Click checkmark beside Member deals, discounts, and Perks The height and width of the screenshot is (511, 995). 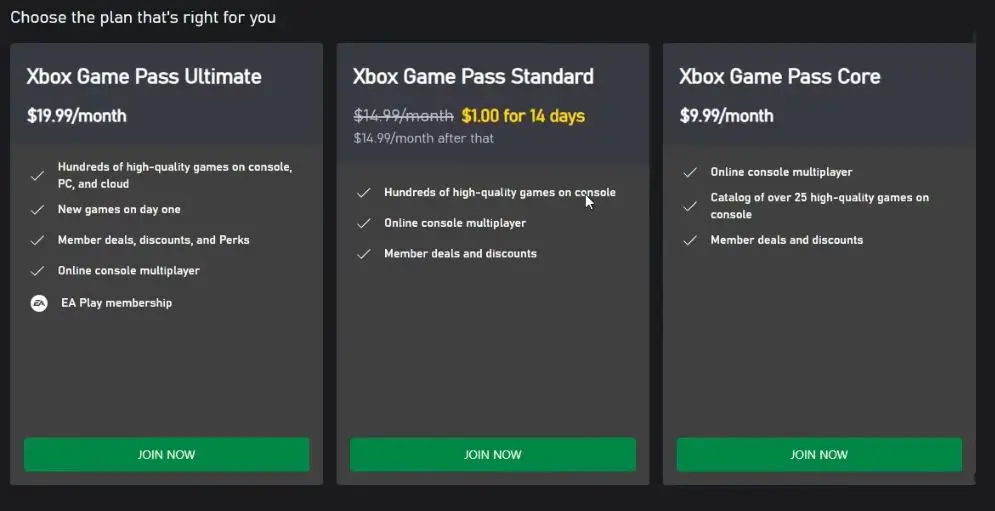pyautogui.click(x=37, y=240)
